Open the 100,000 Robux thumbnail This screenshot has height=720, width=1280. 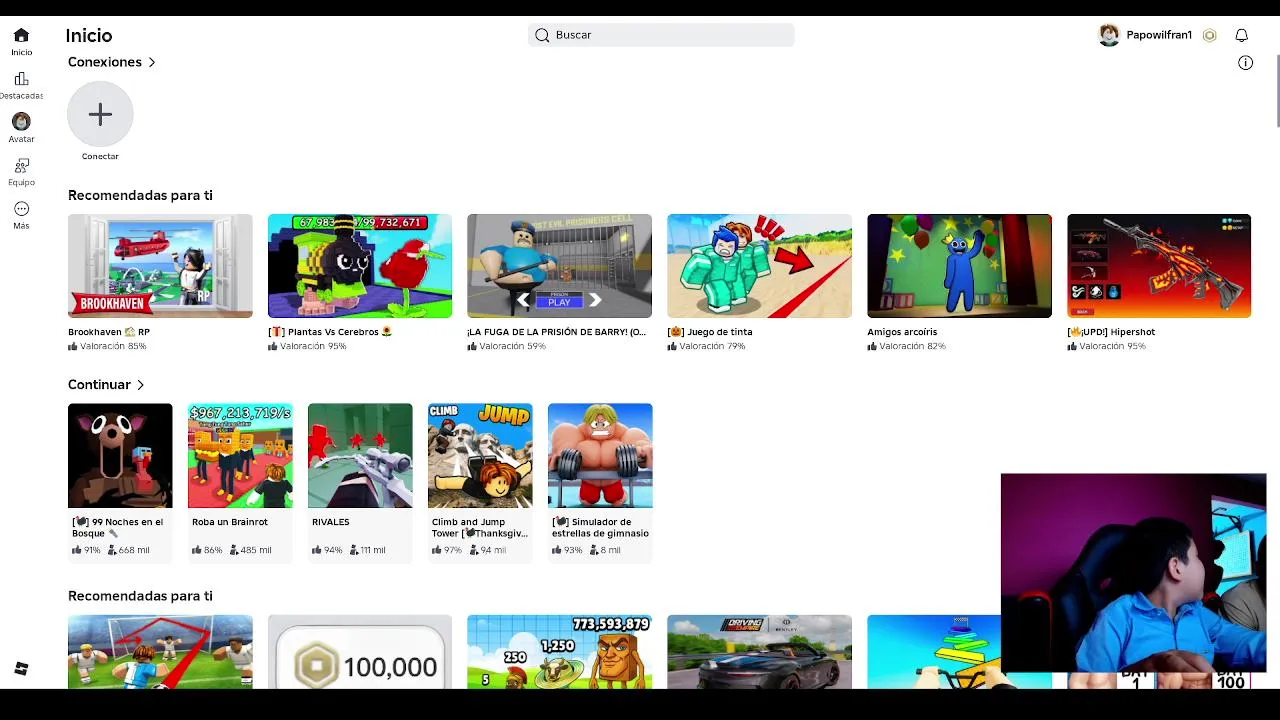[x=360, y=651]
